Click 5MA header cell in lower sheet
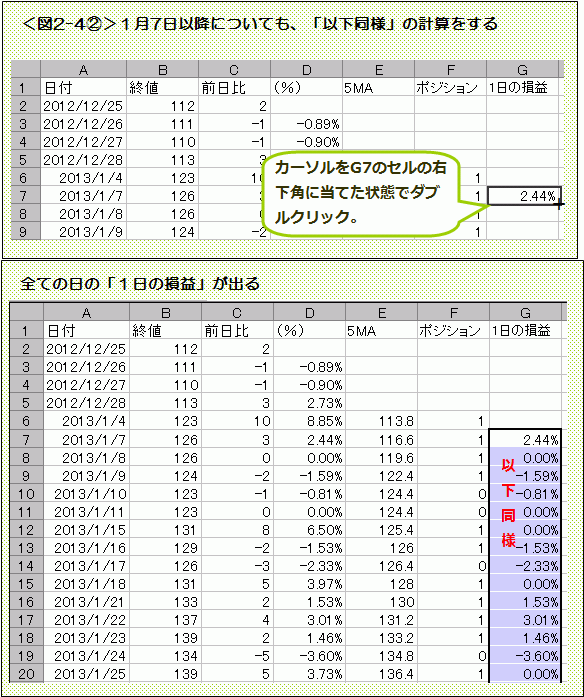 (381, 331)
